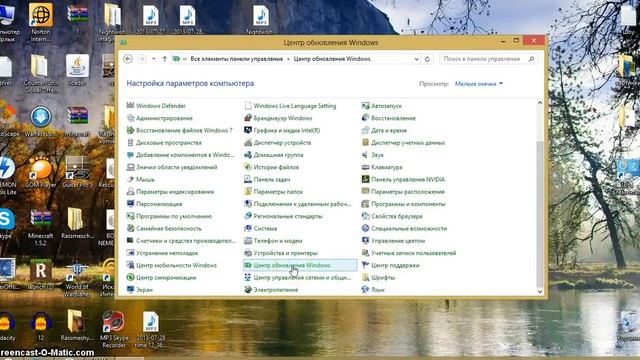Open Графика и медиа Intel(R) link
This screenshot has height=360, width=640.
pyautogui.click(x=287, y=130)
